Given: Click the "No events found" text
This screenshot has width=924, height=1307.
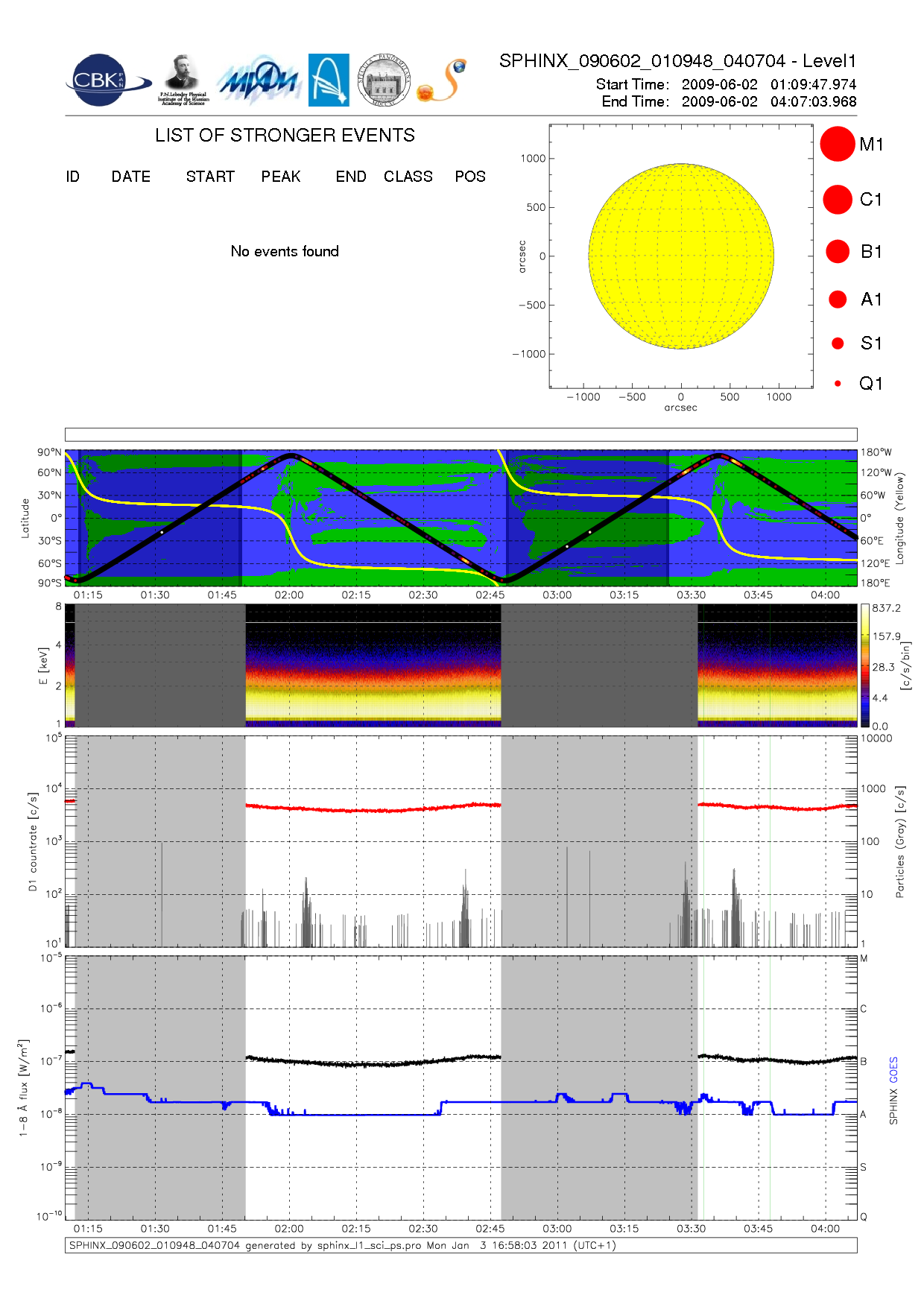Looking at the screenshot, I should point(285,251).
